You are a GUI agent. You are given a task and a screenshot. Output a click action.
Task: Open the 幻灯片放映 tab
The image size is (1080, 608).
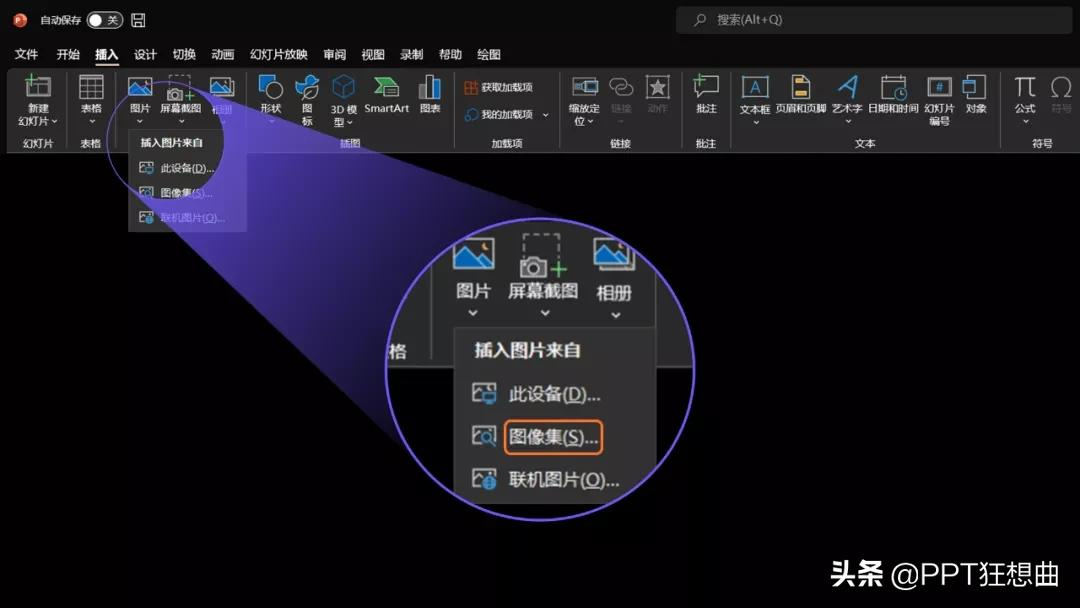pyautogui.click(x=278, y=54)
